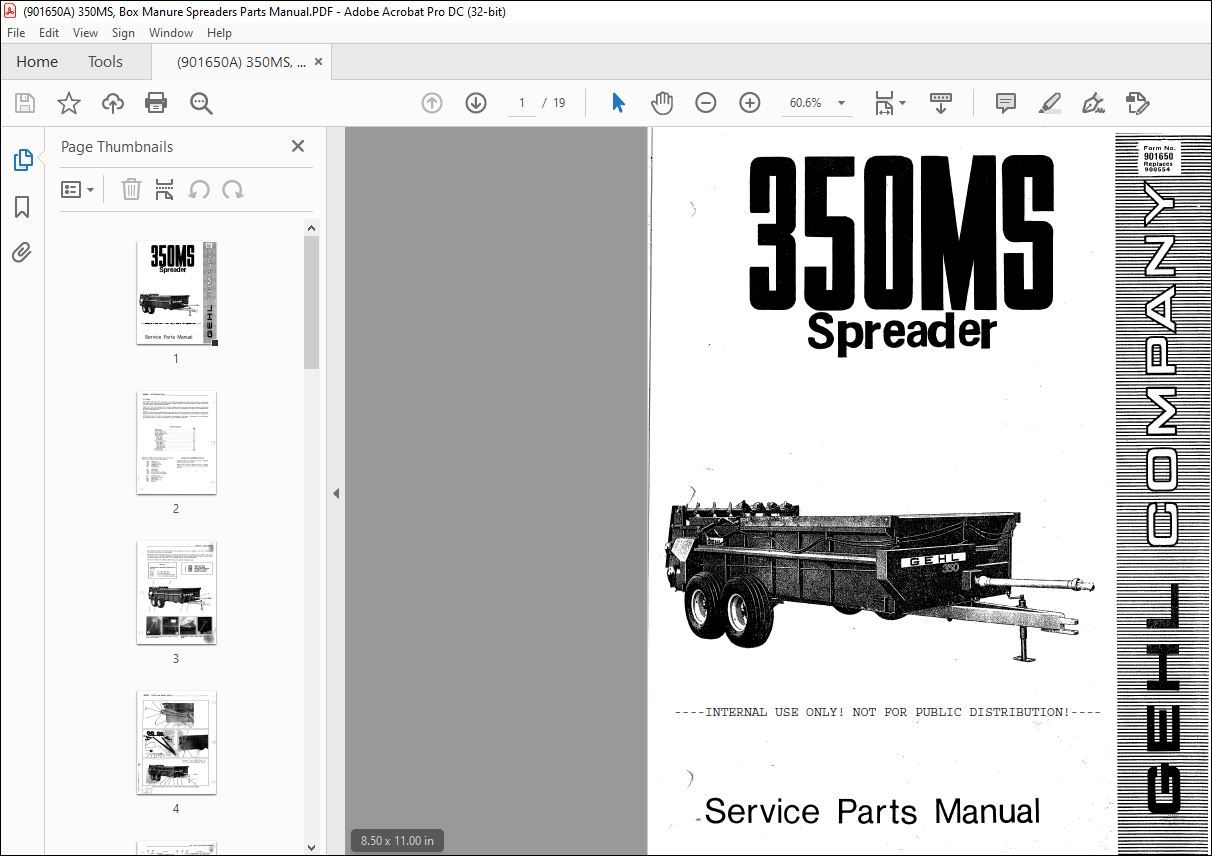Open the Edit PDF tool
This screenshot has height=856, width=1212.
1137,102
